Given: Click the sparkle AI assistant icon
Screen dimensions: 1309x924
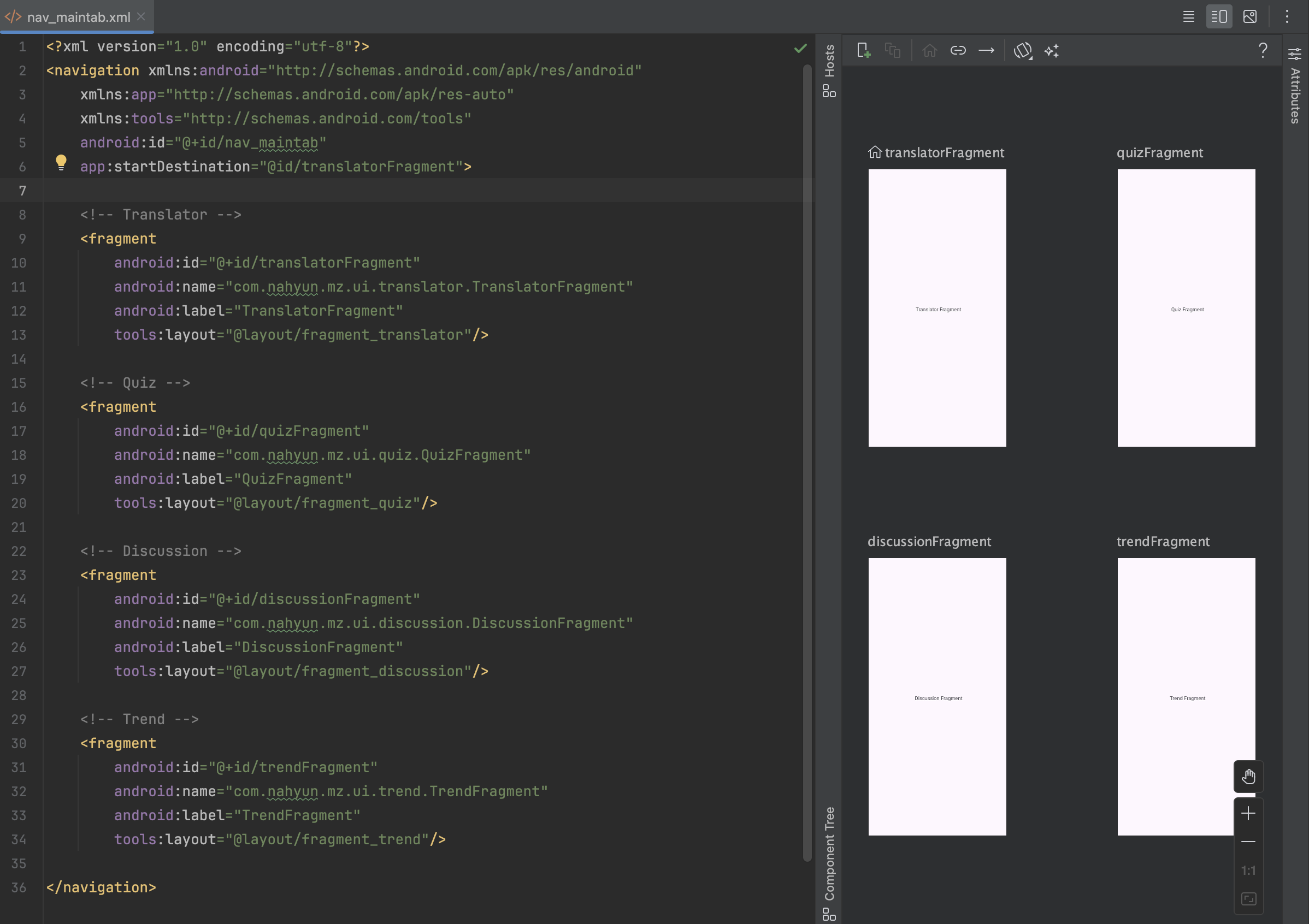Looking at the screenshot, I should tap(1051, 51).
